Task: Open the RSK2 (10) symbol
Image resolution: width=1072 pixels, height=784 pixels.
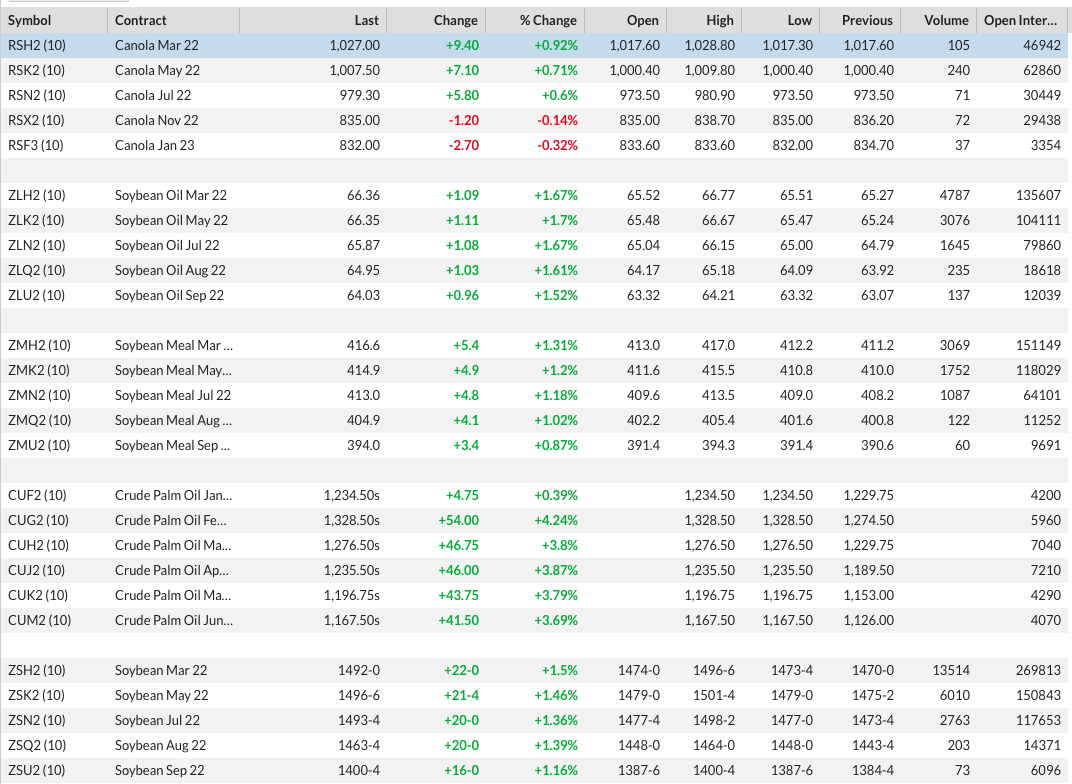Action: pos(37,70)
